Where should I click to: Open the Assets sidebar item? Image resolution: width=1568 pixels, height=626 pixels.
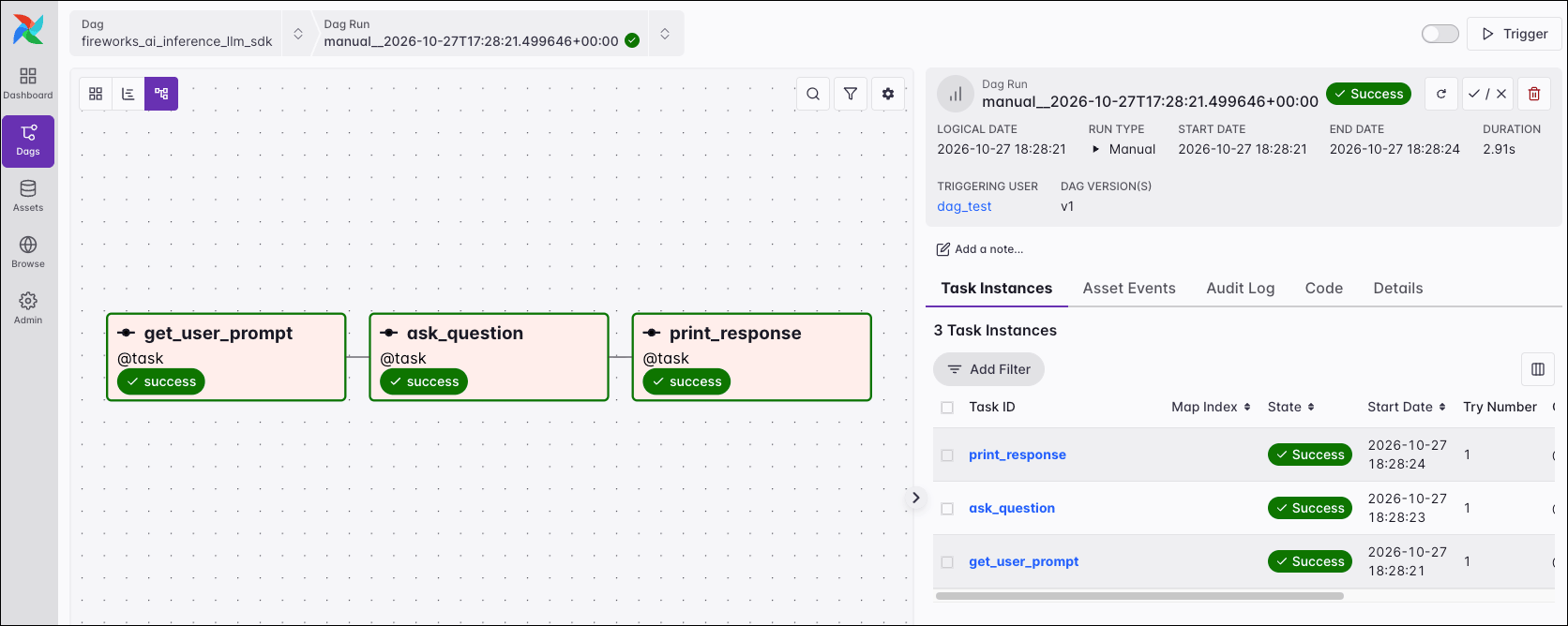coord(28,197)
